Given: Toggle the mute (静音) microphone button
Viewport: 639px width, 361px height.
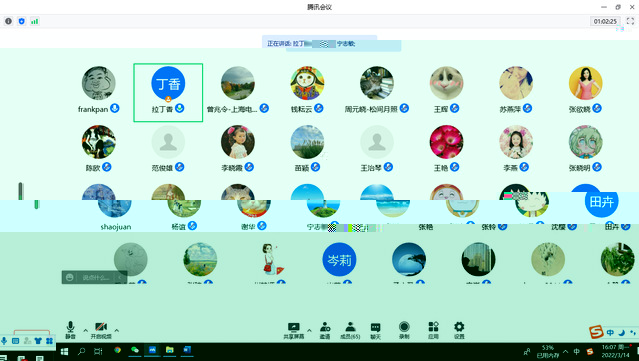Looking at the screenshot, I should 70,330.
